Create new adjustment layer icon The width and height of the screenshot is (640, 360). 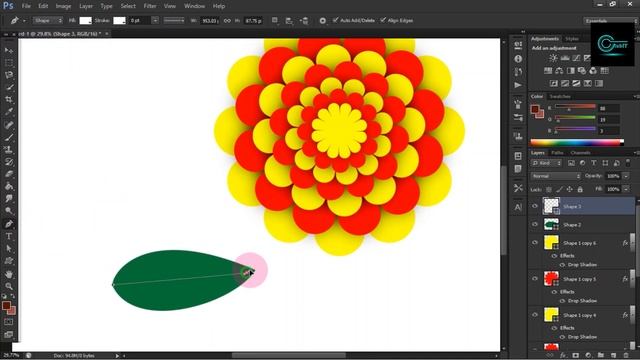coord(588,356)
